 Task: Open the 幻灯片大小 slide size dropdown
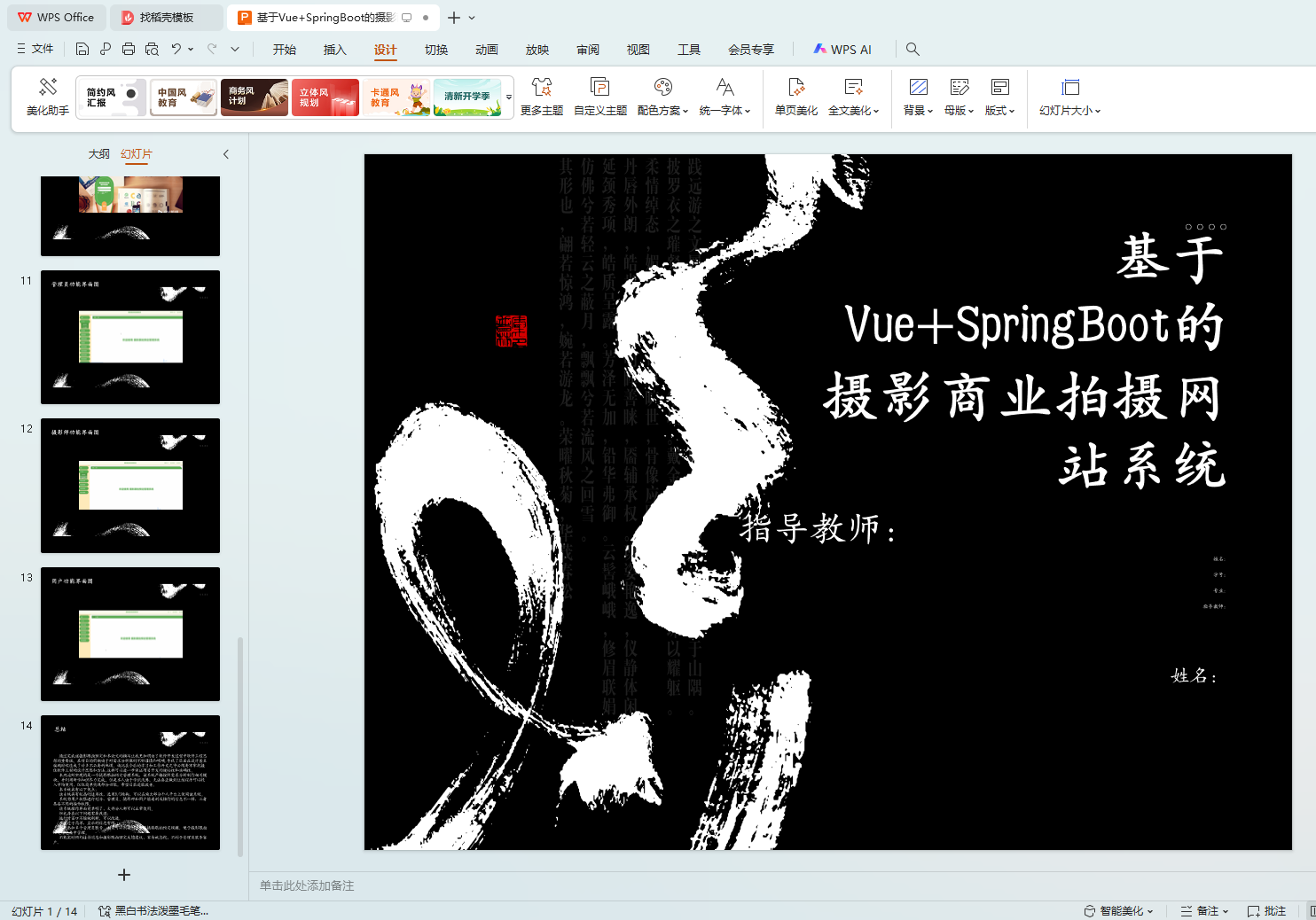click(1070, 97)
